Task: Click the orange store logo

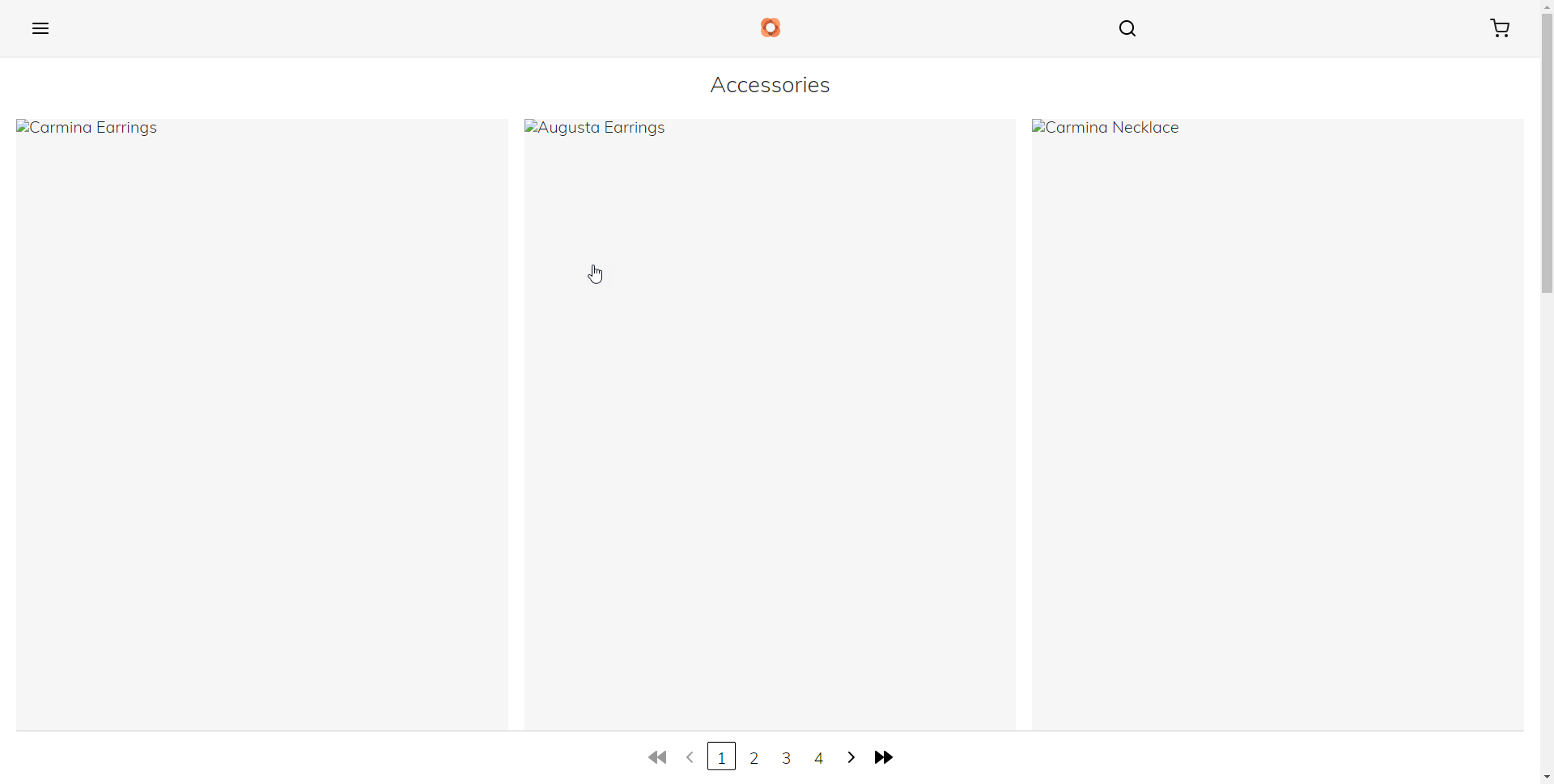Action: coord(771,28)
